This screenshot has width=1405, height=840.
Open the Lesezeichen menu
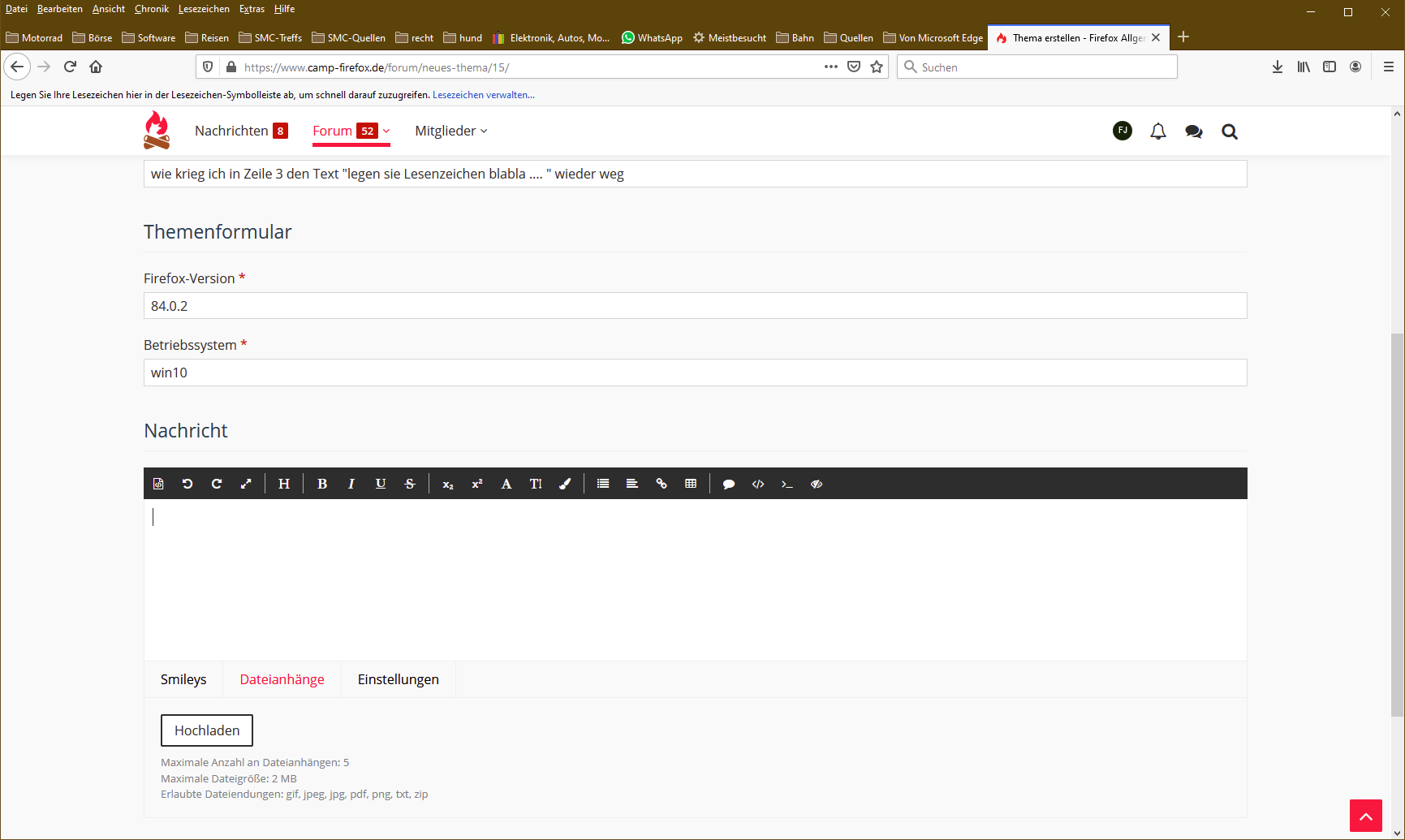click(x=204, y=9)
